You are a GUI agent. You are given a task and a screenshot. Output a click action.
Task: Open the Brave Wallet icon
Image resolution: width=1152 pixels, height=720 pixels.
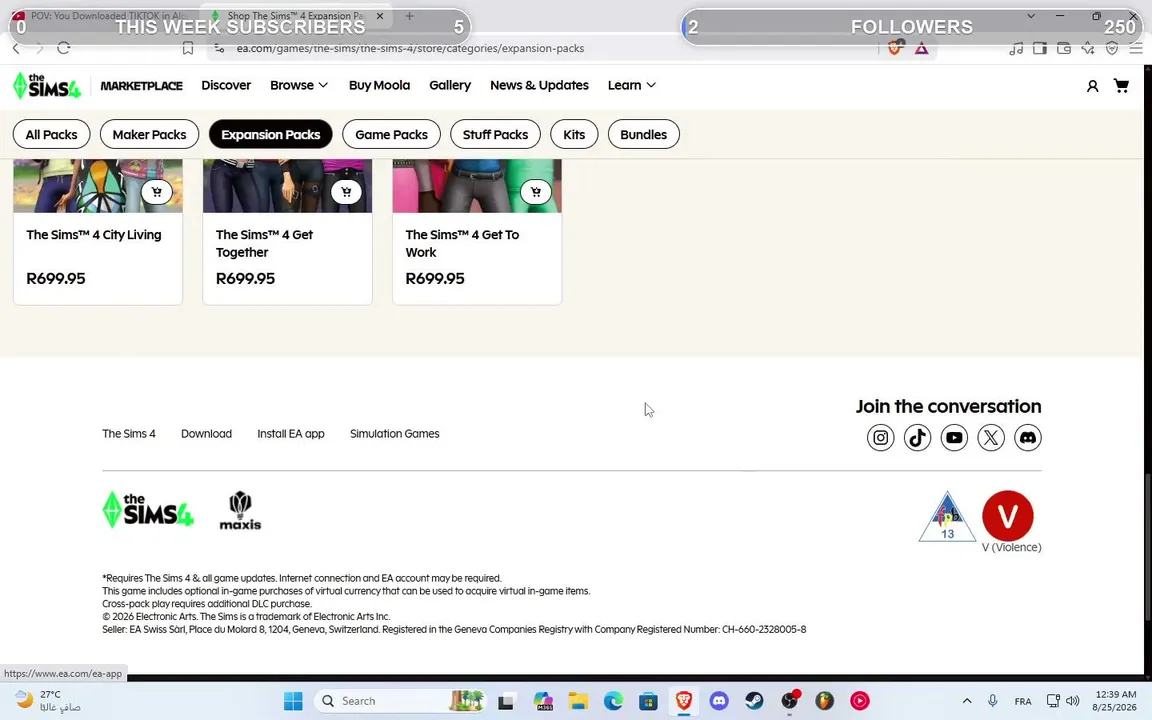click(x=1064, y=48)
